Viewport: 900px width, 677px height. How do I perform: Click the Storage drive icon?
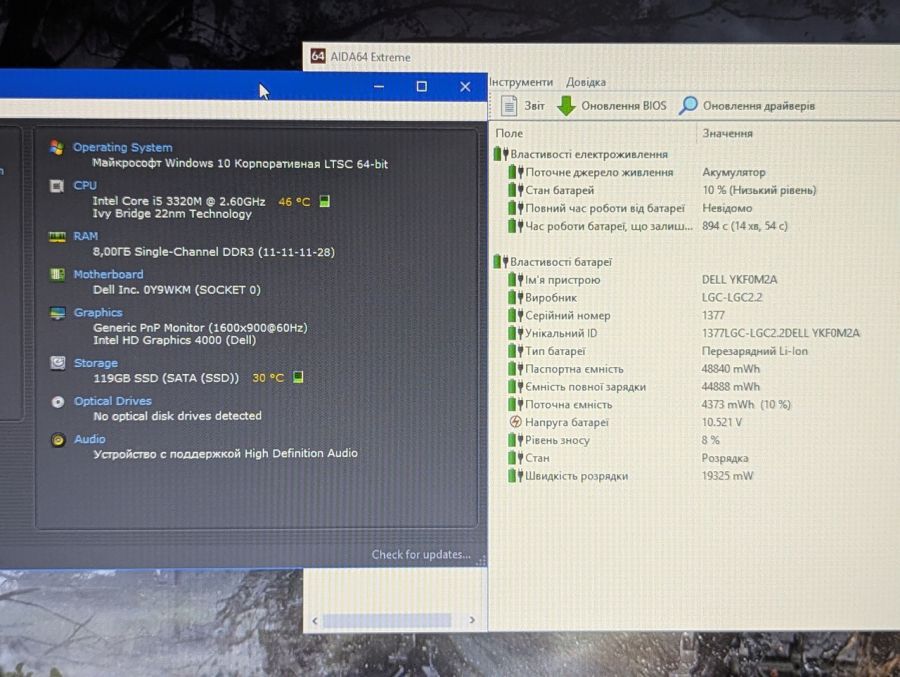(57, 363)
